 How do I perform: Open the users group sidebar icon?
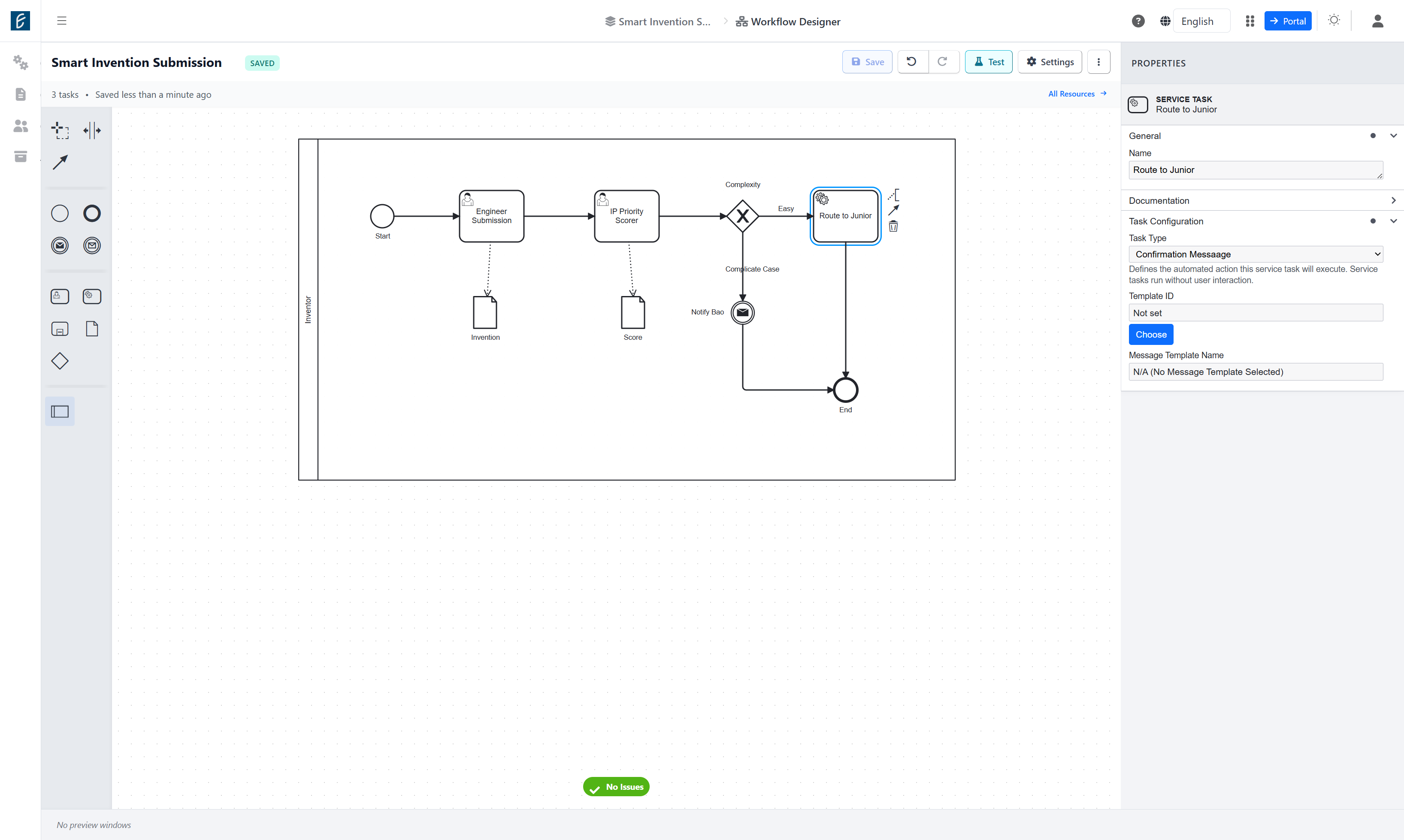pyautogui.click(x=20, y=126)
